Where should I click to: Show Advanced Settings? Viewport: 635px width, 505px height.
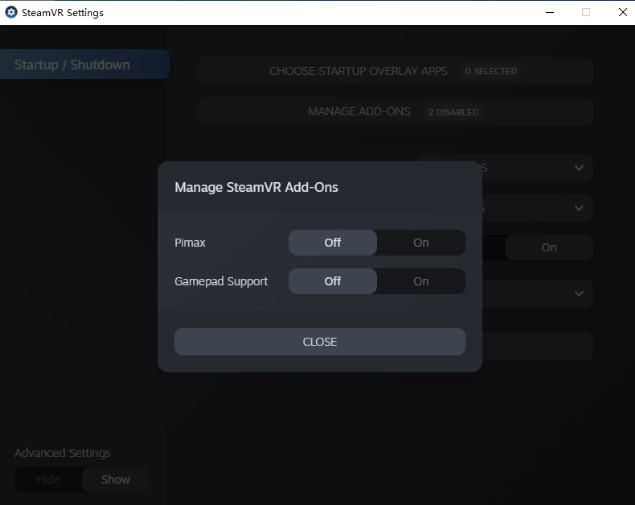pyautogui.click(x=116, y=479)
